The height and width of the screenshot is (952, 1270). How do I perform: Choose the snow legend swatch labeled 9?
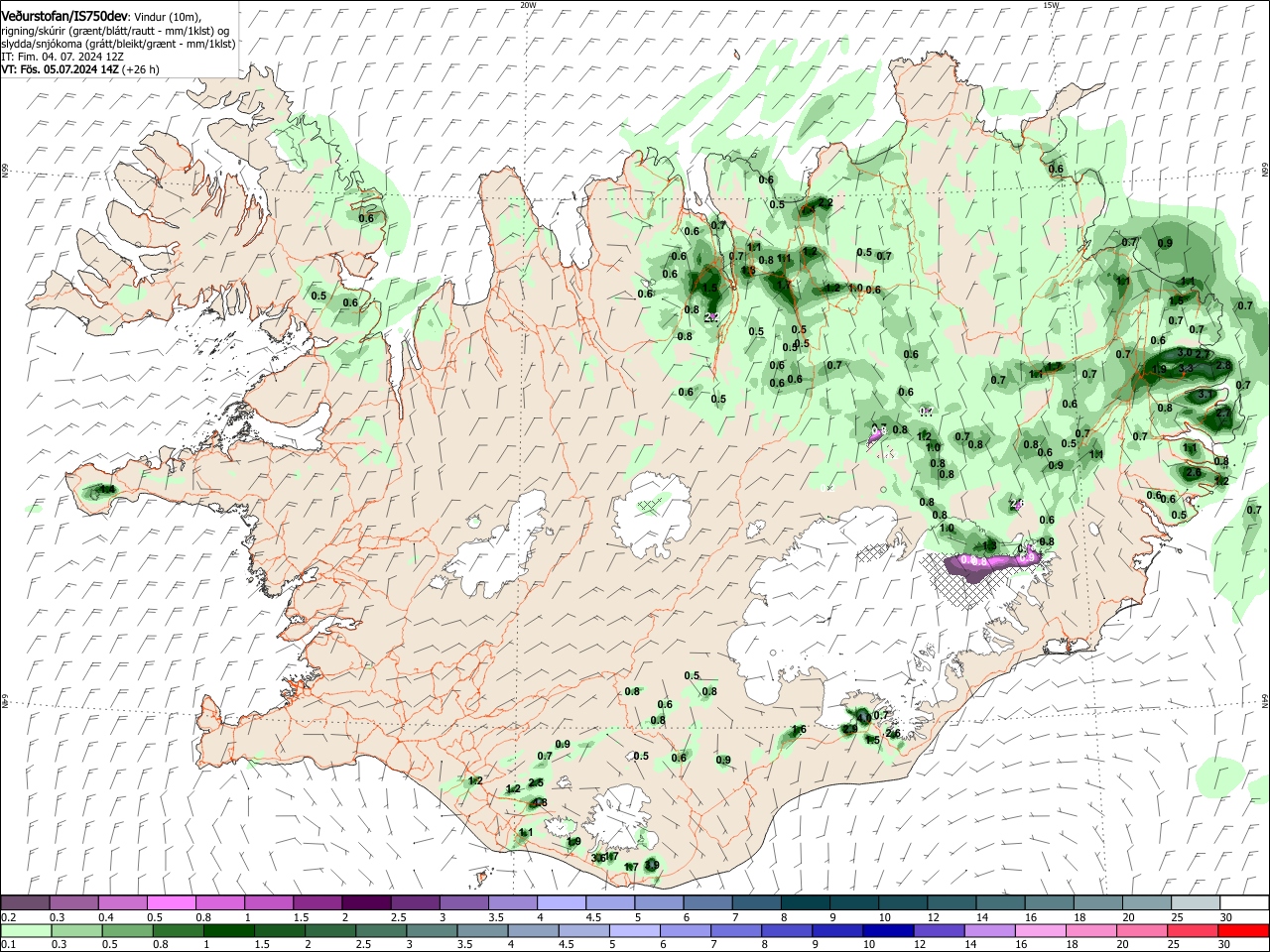852,902
